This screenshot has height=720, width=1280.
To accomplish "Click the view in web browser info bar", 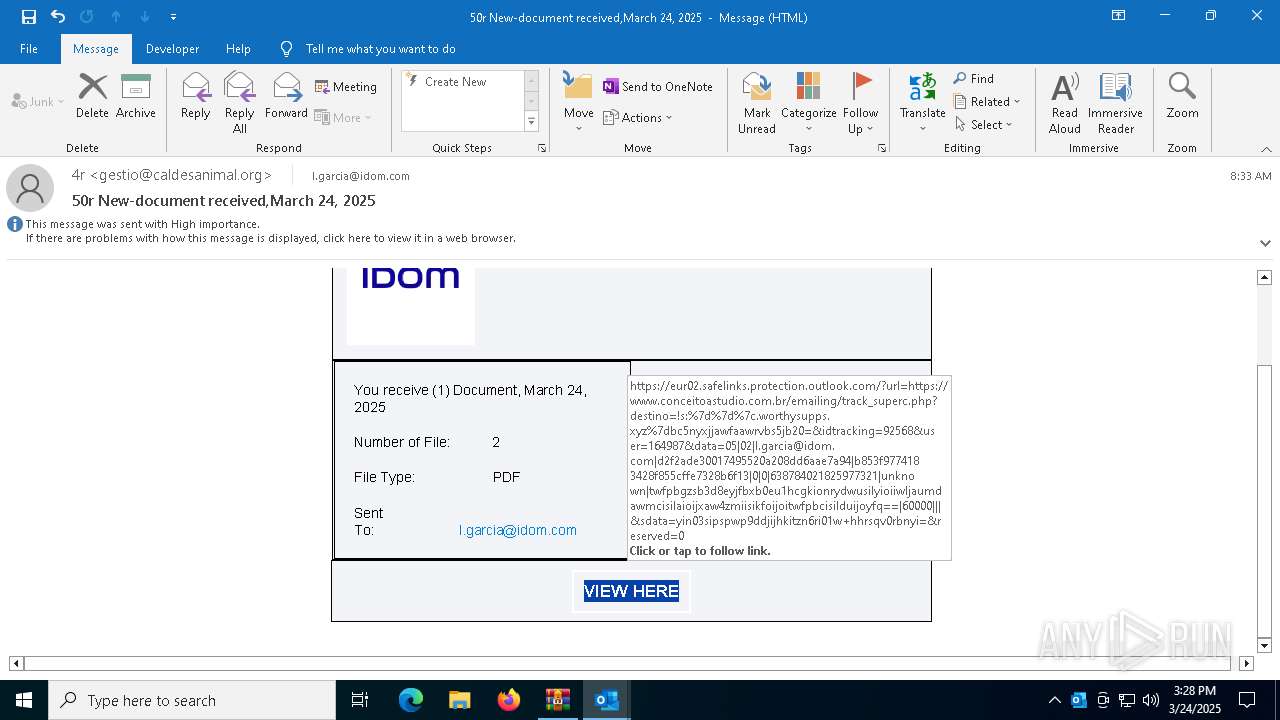I will click(270, 238).
